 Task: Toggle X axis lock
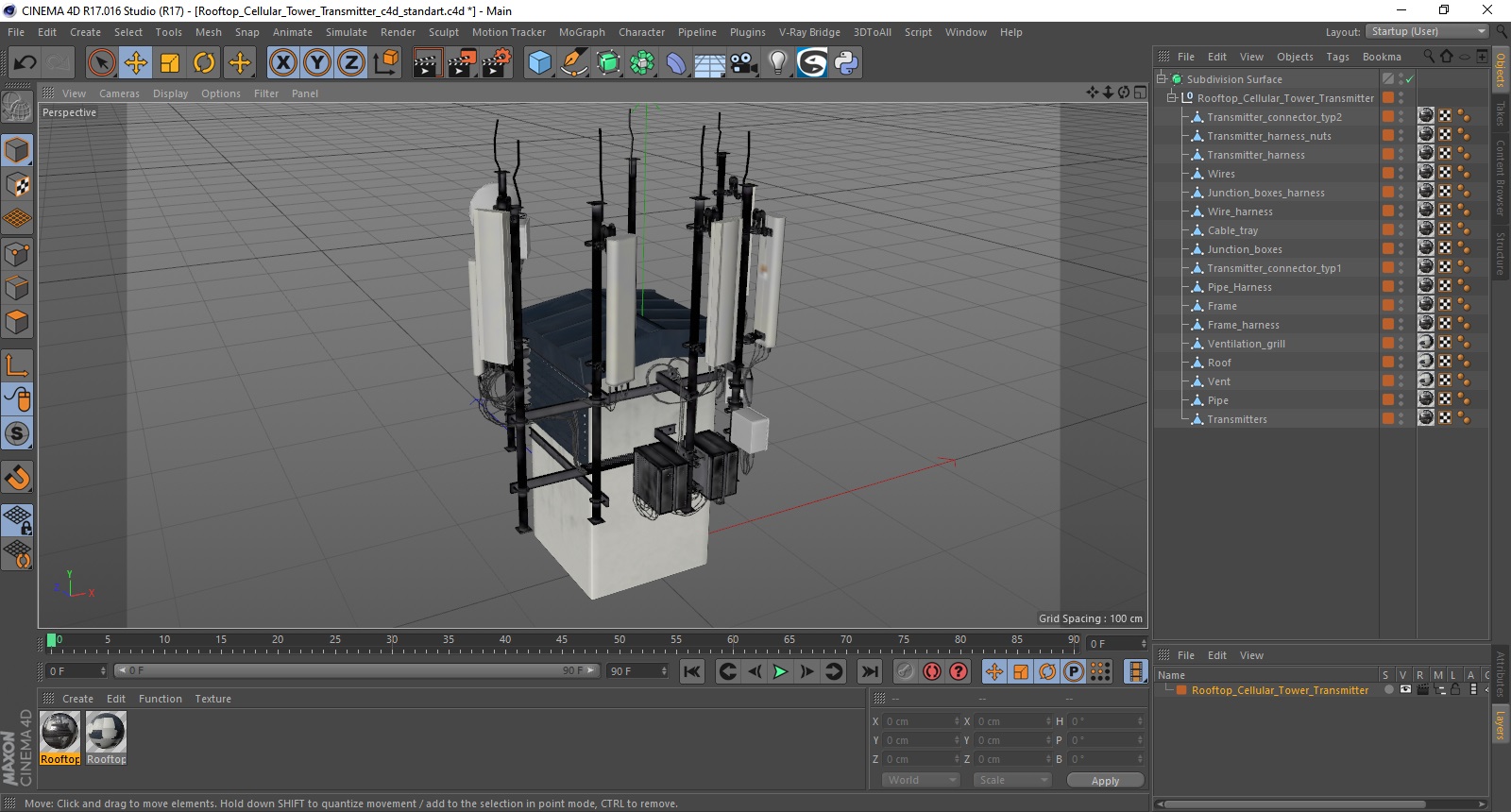coord(282,63)
